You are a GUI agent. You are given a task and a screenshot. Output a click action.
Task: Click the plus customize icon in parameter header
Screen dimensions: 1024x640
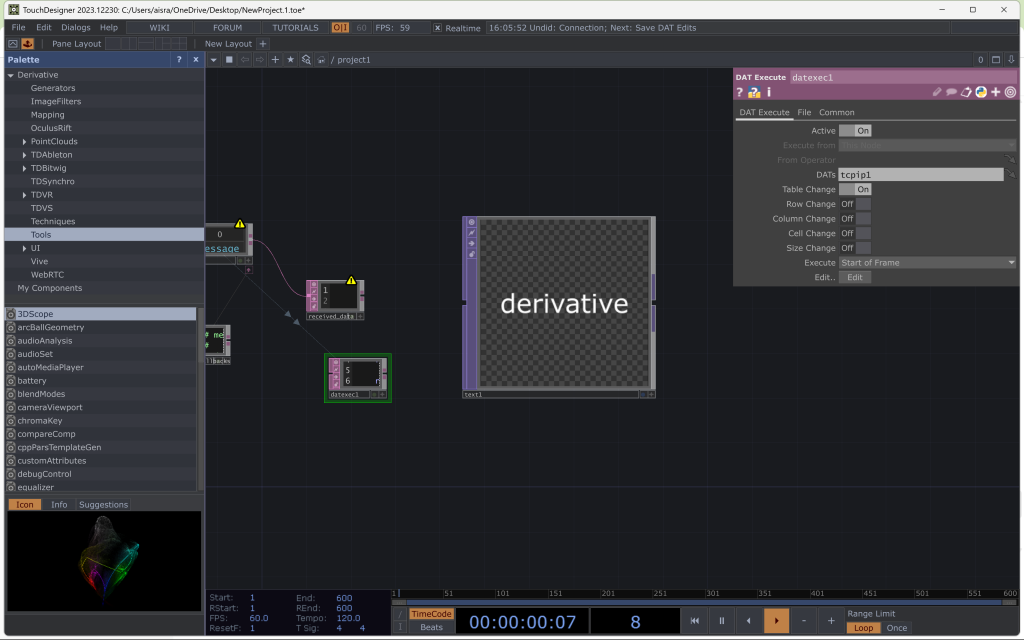point(995,92)
